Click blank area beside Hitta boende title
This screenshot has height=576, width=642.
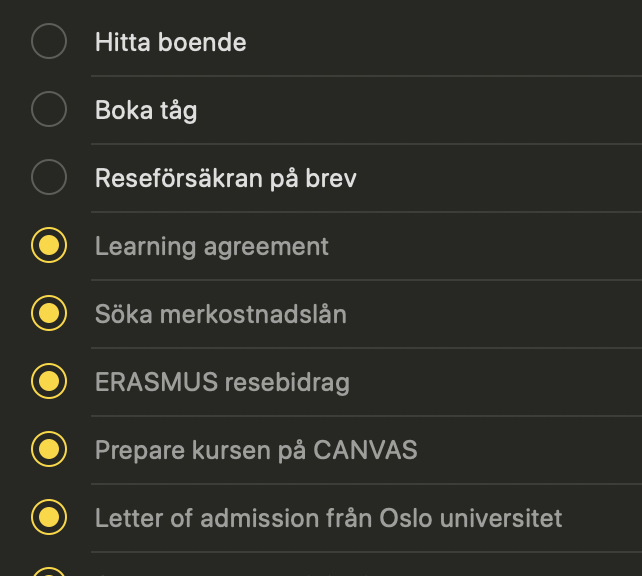[442, 42]
